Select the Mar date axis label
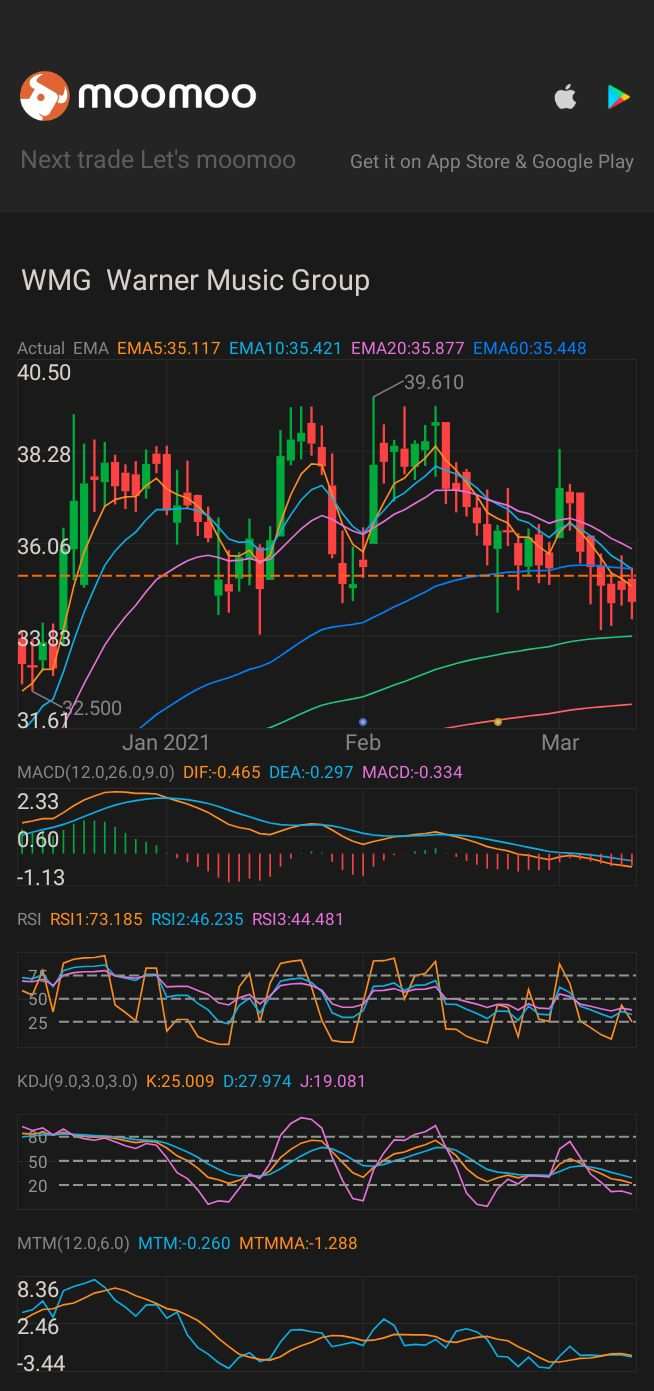Image resolution: width=654 pixels, height=1391 pixels. coord(560,742)
